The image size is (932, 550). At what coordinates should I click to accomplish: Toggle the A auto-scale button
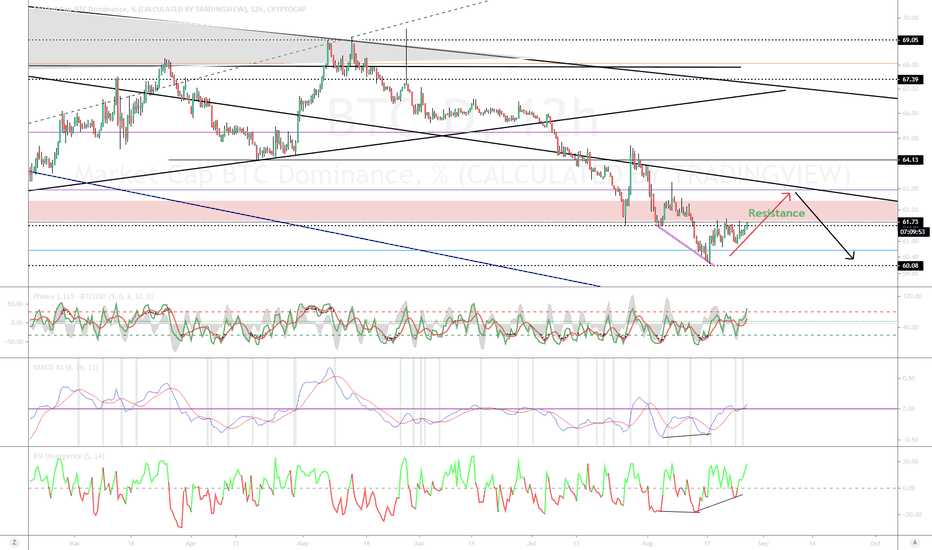point(914,542)
